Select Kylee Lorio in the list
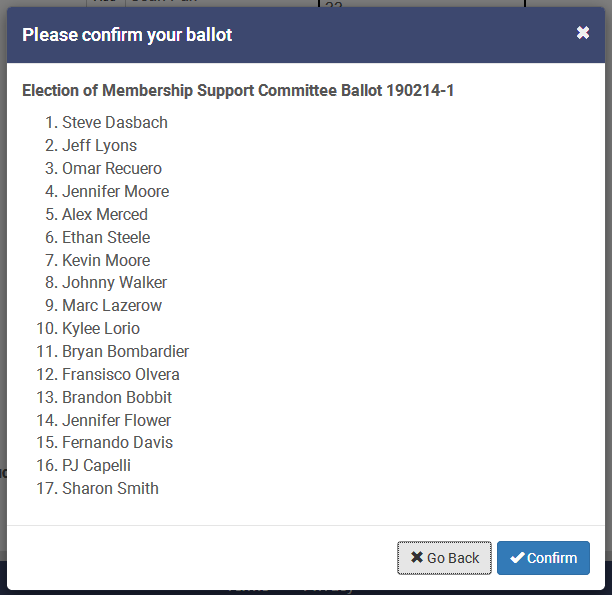This screenshot has height=595, width=612. coord(101,329)
